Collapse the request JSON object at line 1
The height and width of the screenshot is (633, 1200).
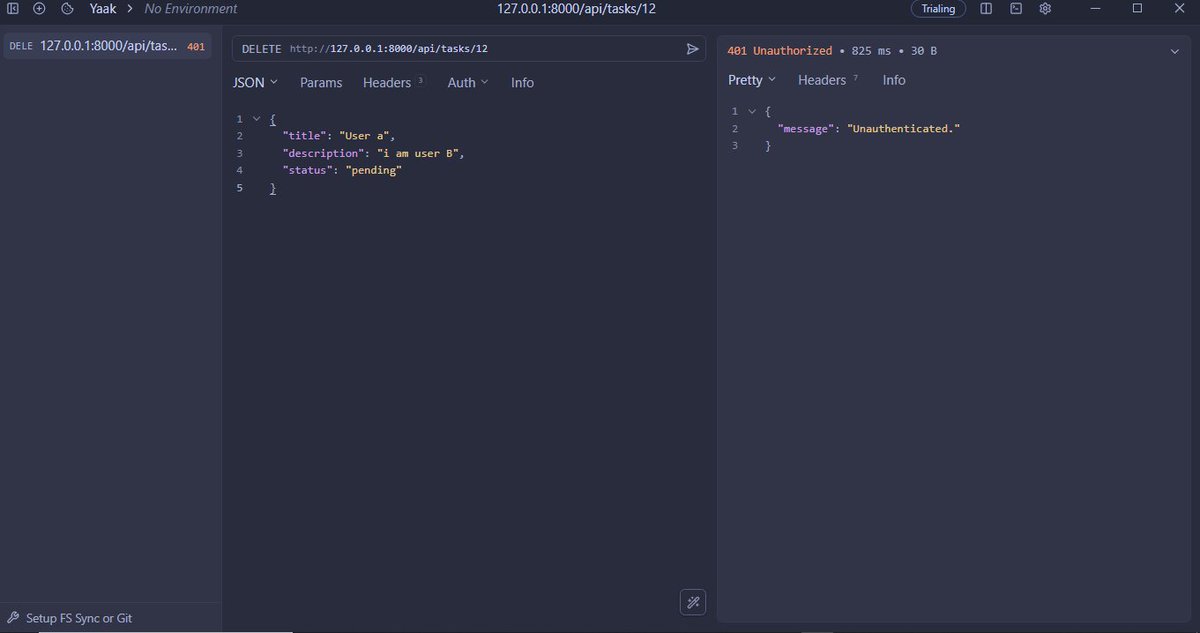256,119
